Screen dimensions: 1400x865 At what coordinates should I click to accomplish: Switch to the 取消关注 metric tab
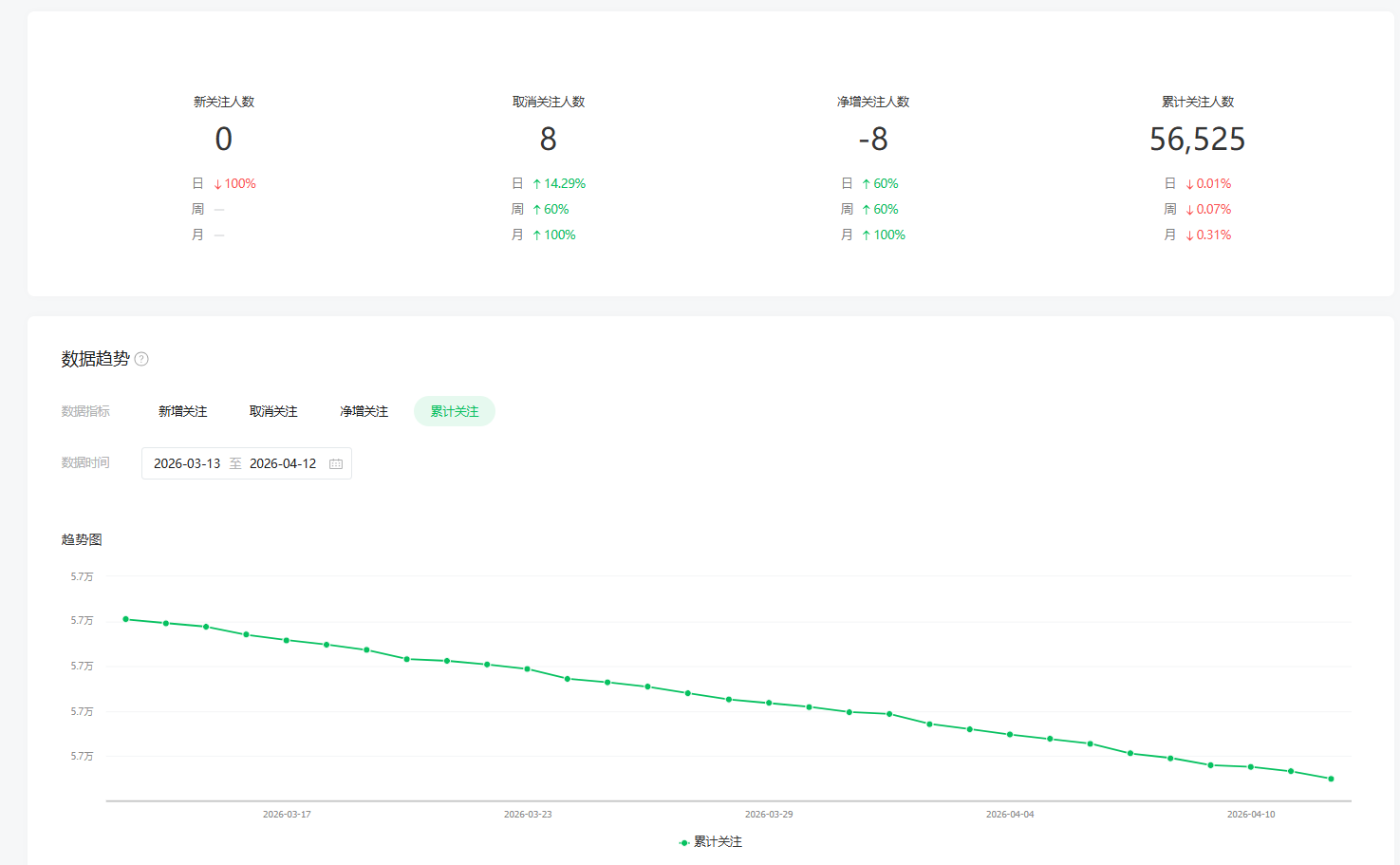(273, 411)
